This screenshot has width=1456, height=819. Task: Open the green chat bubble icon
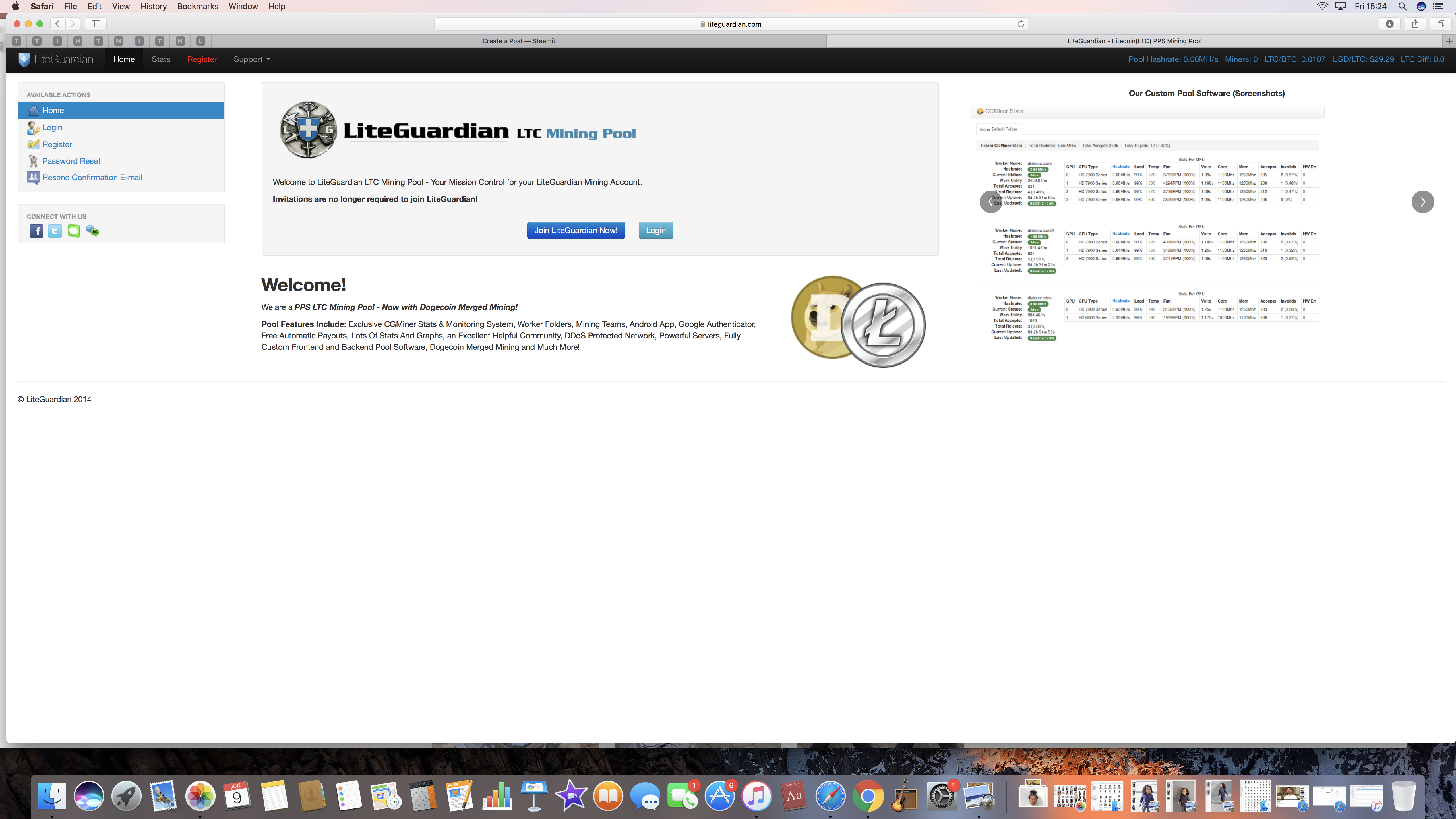click(x=73, y=231)
